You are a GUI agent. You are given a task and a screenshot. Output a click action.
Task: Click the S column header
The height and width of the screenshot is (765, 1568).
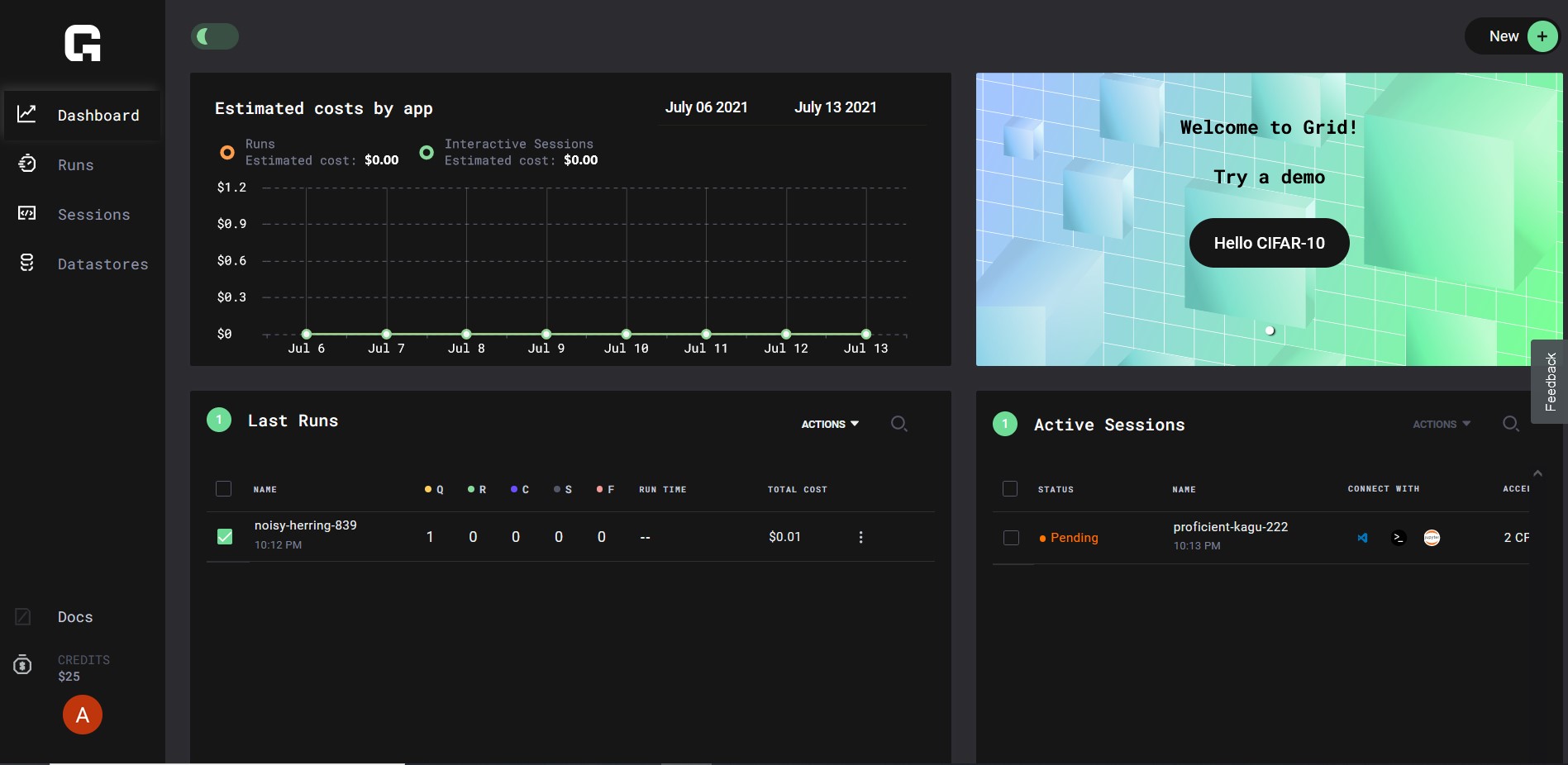tap(563, 490)
